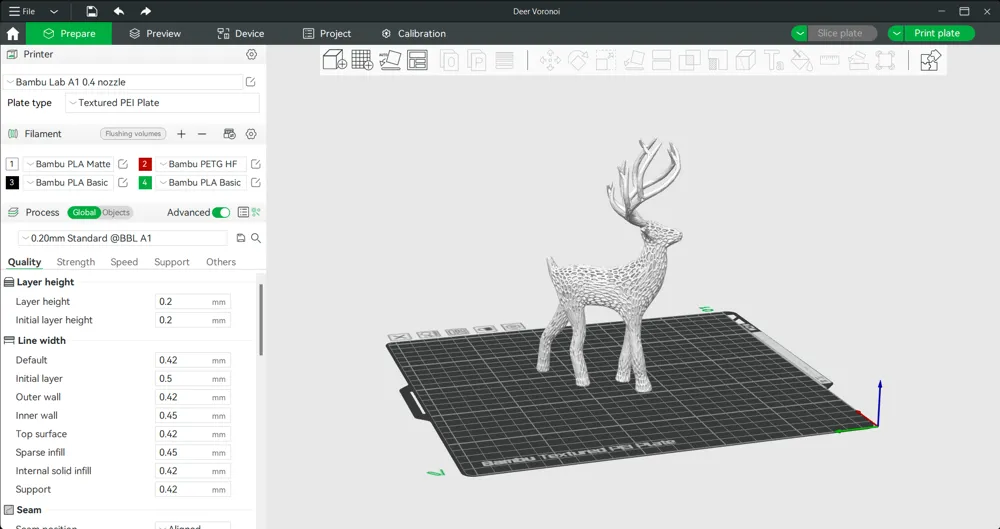Select the Measure ruler tool

pyautogui.click(x=829, y=61)
